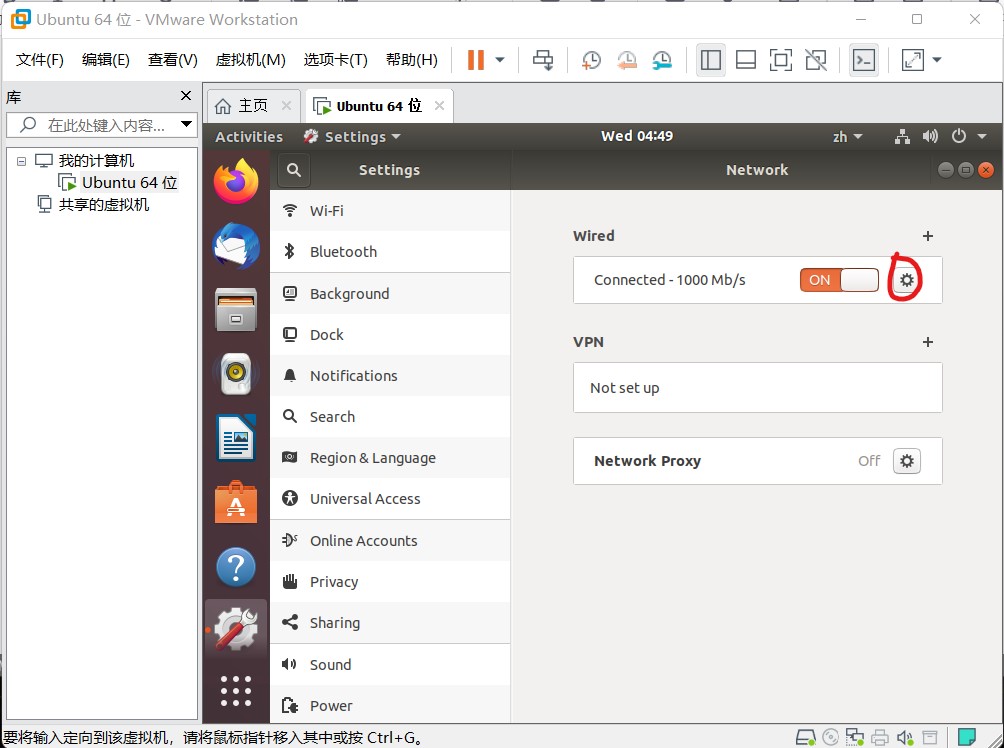Open Region & Language settings

(x=390, y=458)
